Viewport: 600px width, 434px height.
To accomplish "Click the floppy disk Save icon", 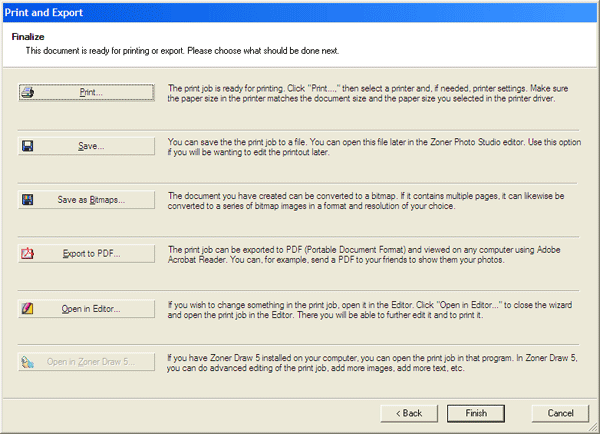I will click(27, 146).
